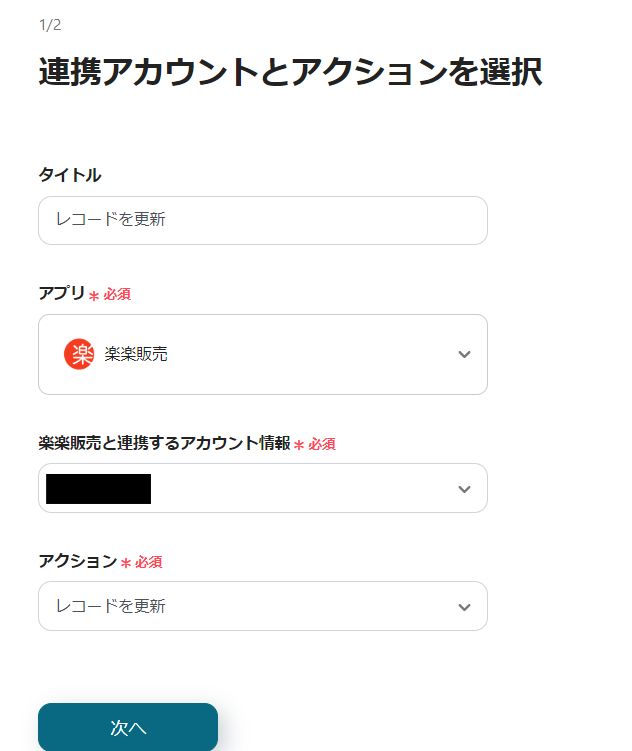Expand the アクション dropdown chevron arrow

(x=463, y=607)
